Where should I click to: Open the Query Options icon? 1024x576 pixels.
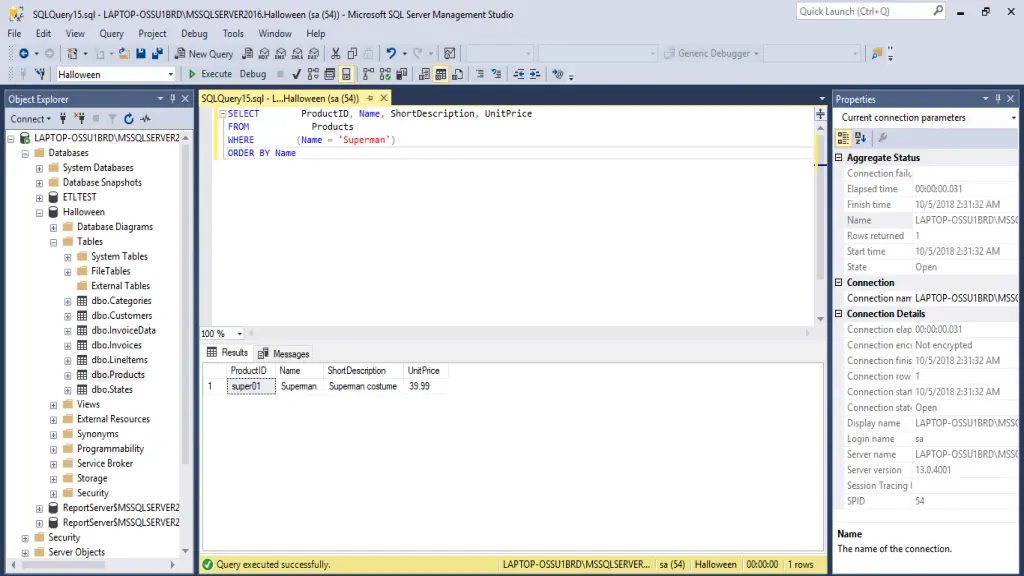click(x=330, y=74)
